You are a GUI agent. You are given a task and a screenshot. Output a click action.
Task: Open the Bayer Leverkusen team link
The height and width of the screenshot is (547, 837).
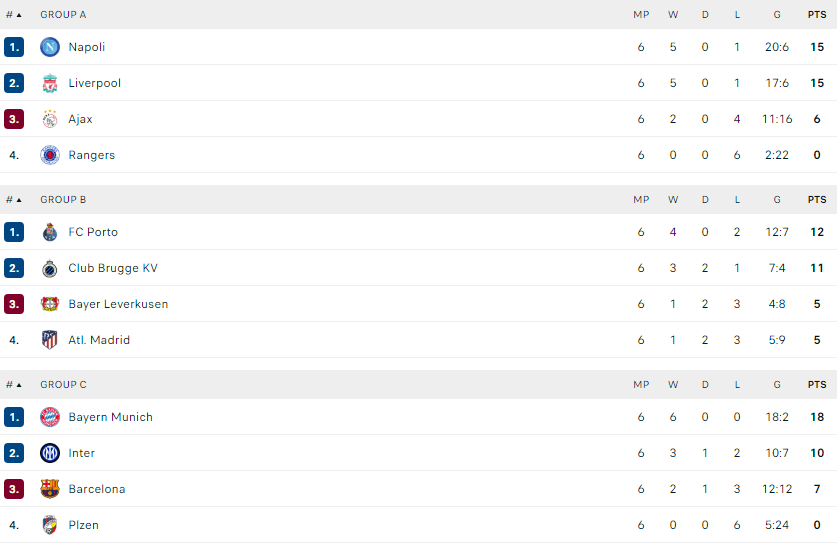[118, 304]
